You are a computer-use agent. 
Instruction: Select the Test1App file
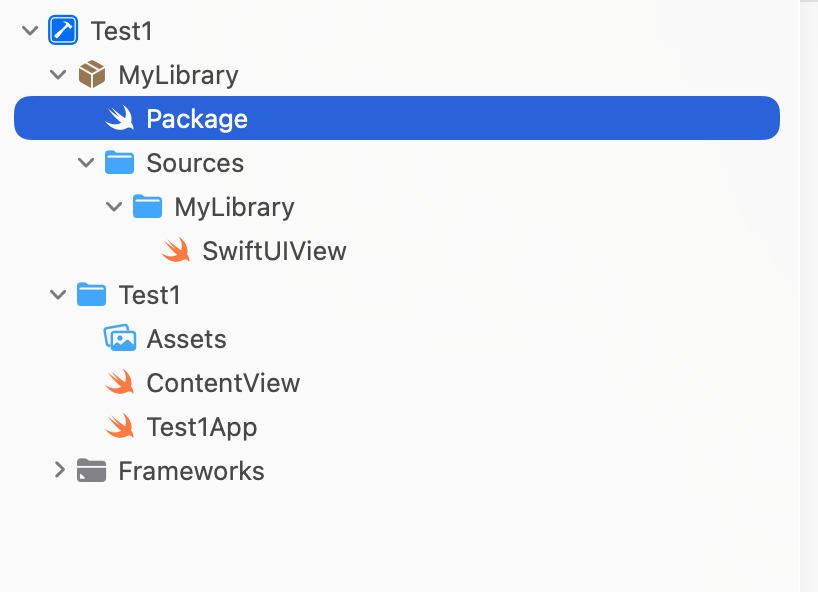pyautogui.click(x=202, y=427)
